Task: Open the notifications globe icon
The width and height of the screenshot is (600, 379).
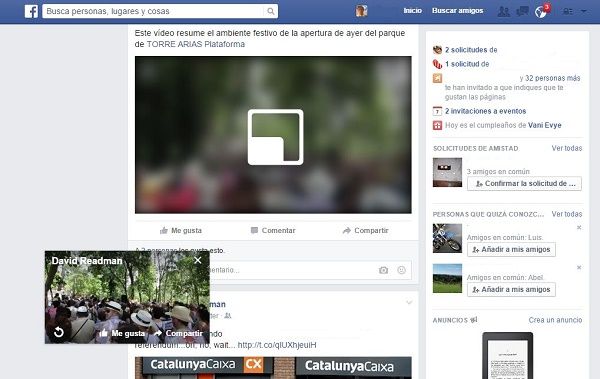Action: [541, 12]
